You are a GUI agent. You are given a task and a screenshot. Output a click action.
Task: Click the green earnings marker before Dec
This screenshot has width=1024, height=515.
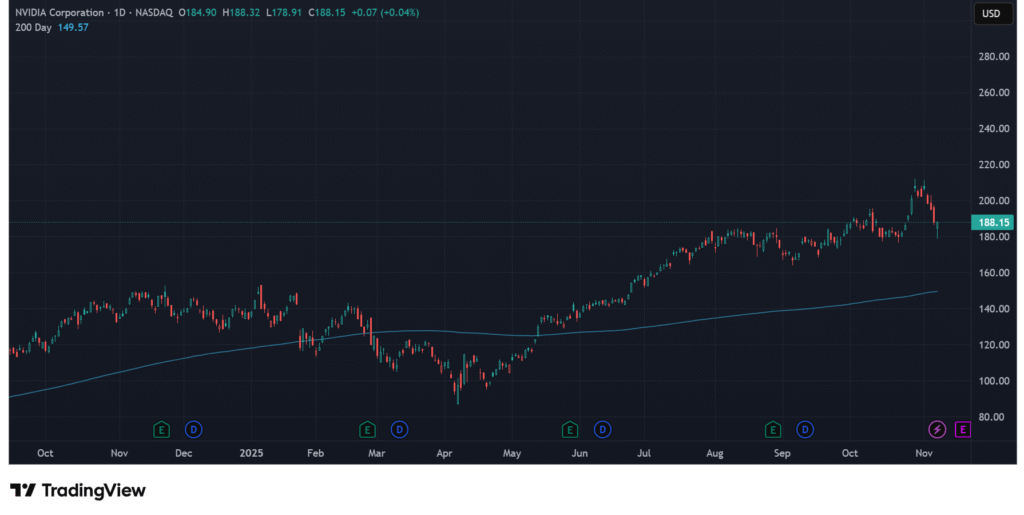coord(161,429)
